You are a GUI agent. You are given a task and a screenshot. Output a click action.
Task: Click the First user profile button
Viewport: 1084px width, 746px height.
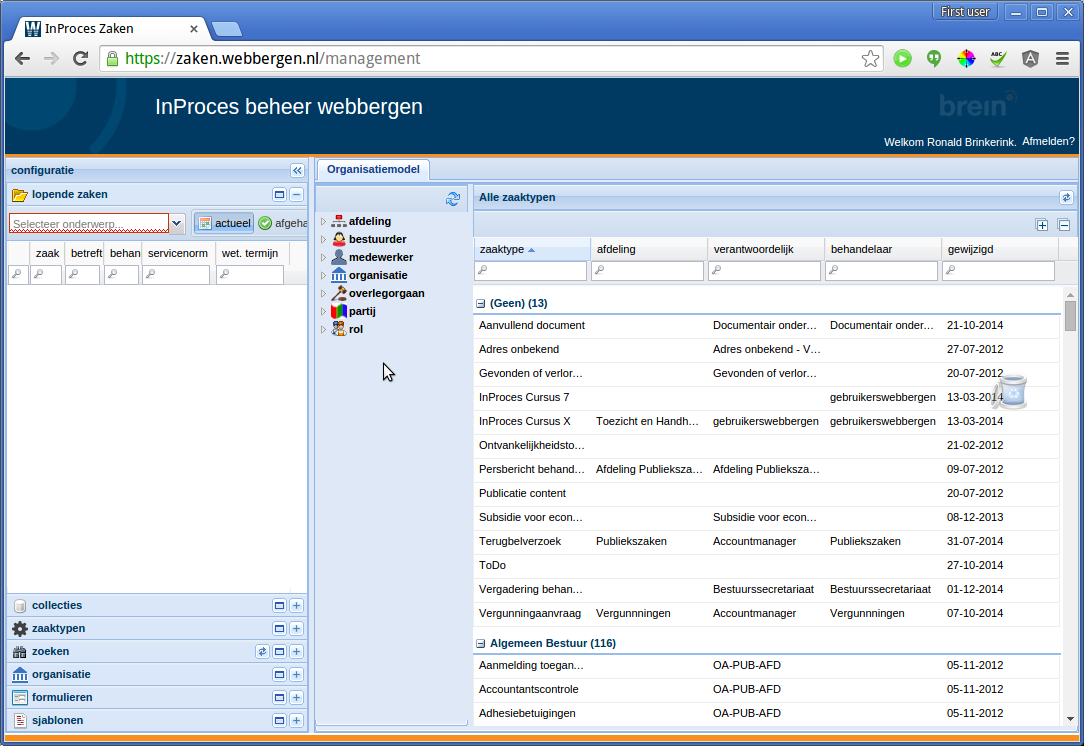coord(965,12)
